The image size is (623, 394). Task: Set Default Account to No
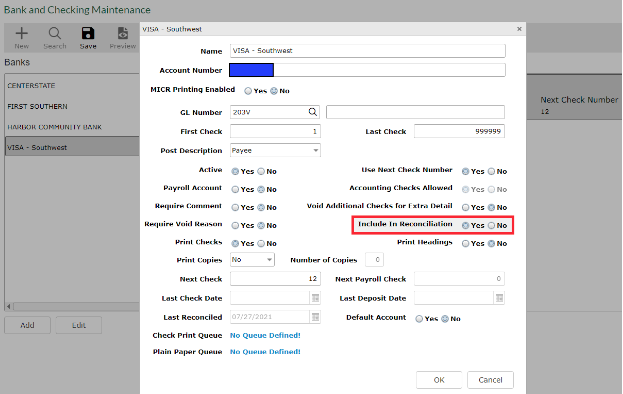[445, 319]
